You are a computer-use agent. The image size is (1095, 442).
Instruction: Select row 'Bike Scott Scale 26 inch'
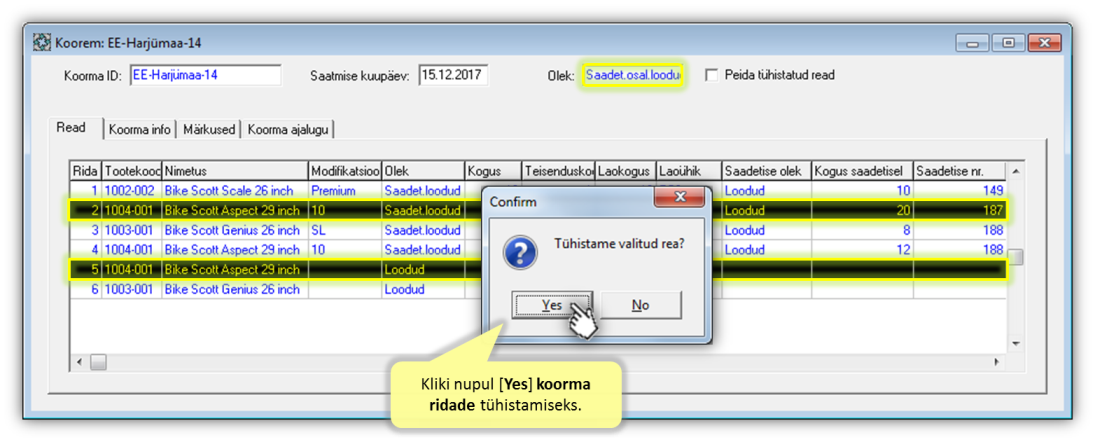pos(538,191)
